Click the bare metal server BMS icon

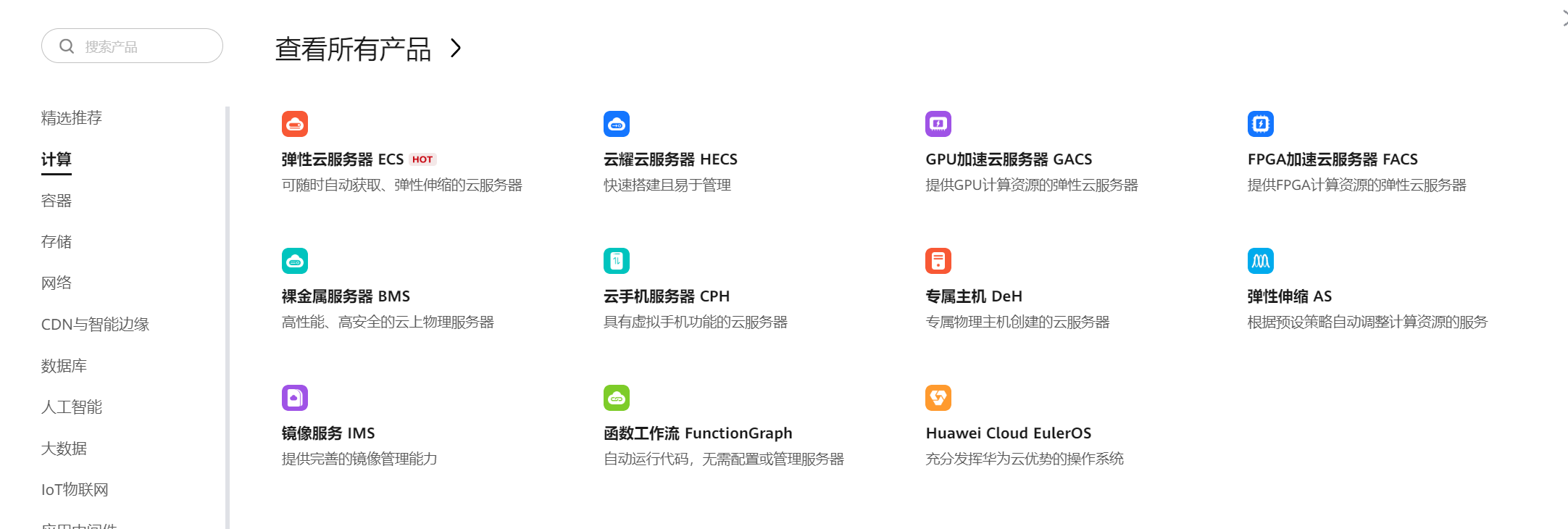click(295, 261)
